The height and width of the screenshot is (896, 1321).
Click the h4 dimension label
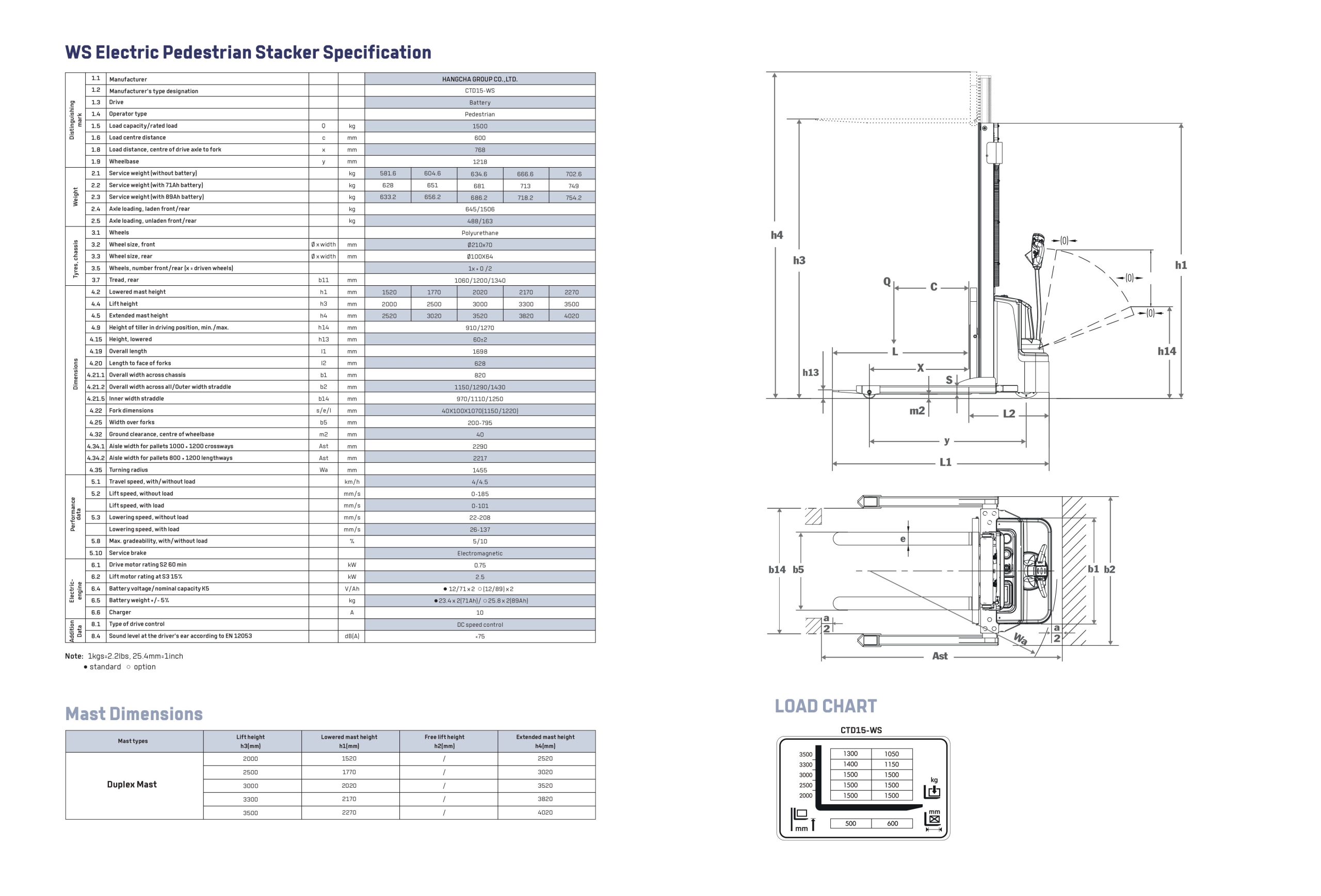coord(777,235)
